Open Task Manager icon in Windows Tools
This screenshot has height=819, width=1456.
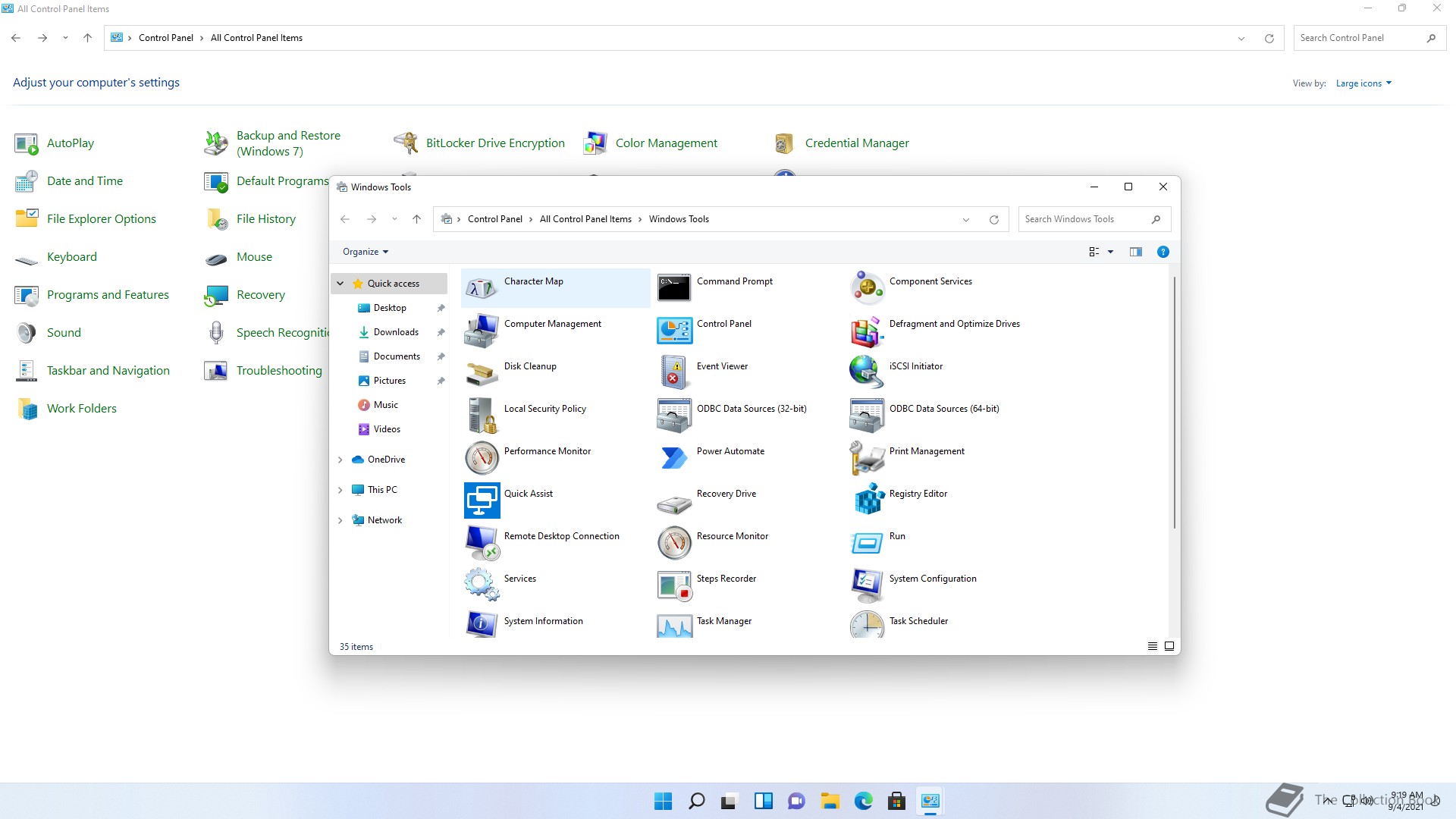[674, 624]
